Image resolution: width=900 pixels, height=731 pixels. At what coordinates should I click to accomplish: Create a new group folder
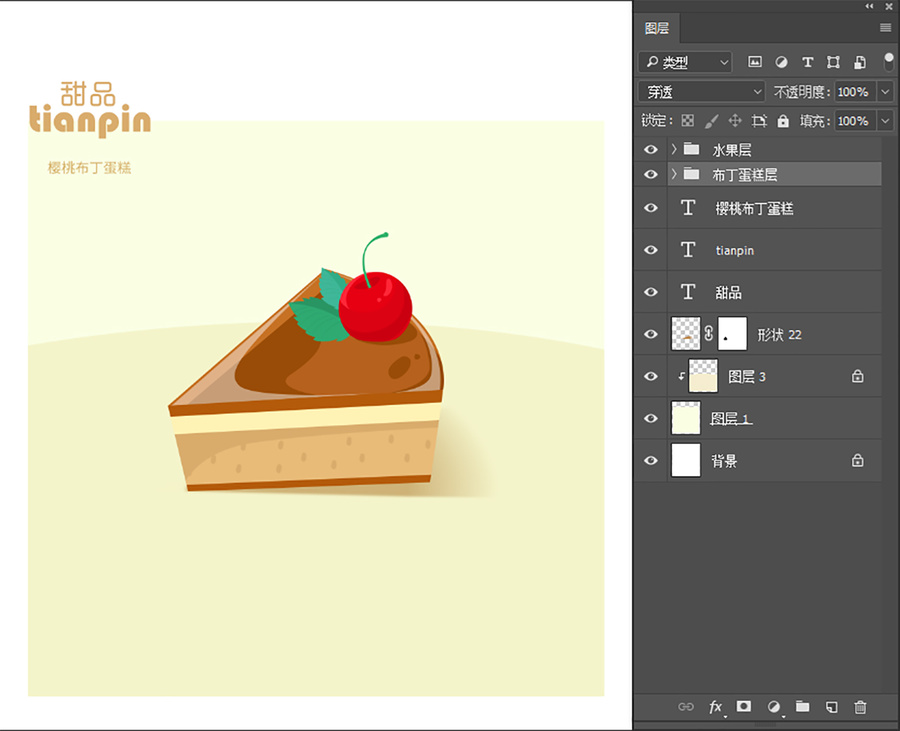click(x=802, y=706)
